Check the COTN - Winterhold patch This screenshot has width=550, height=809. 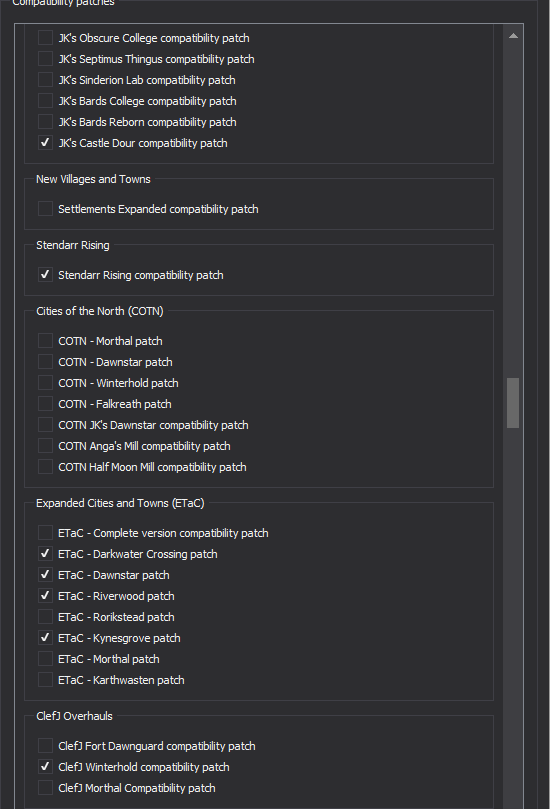(x=45, y=383)
